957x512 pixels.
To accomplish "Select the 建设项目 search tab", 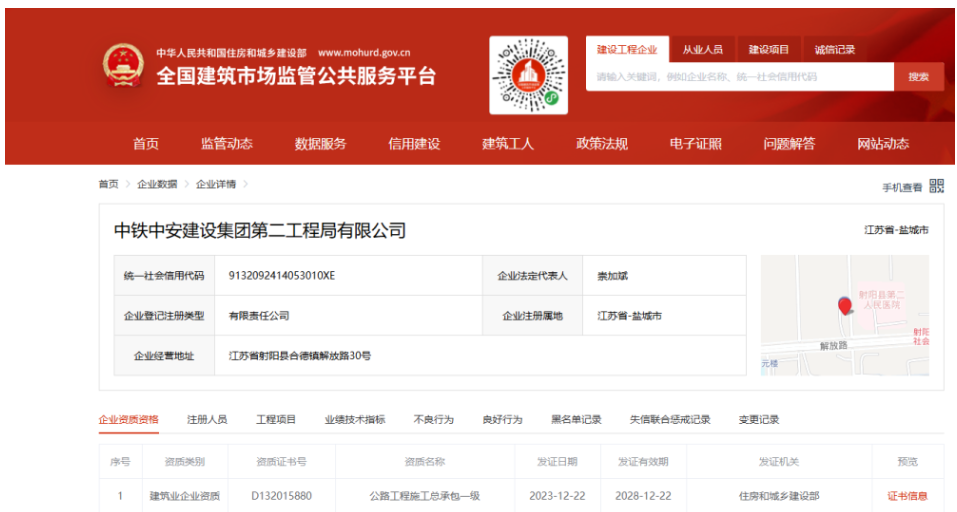I will (x=769, y=49).
